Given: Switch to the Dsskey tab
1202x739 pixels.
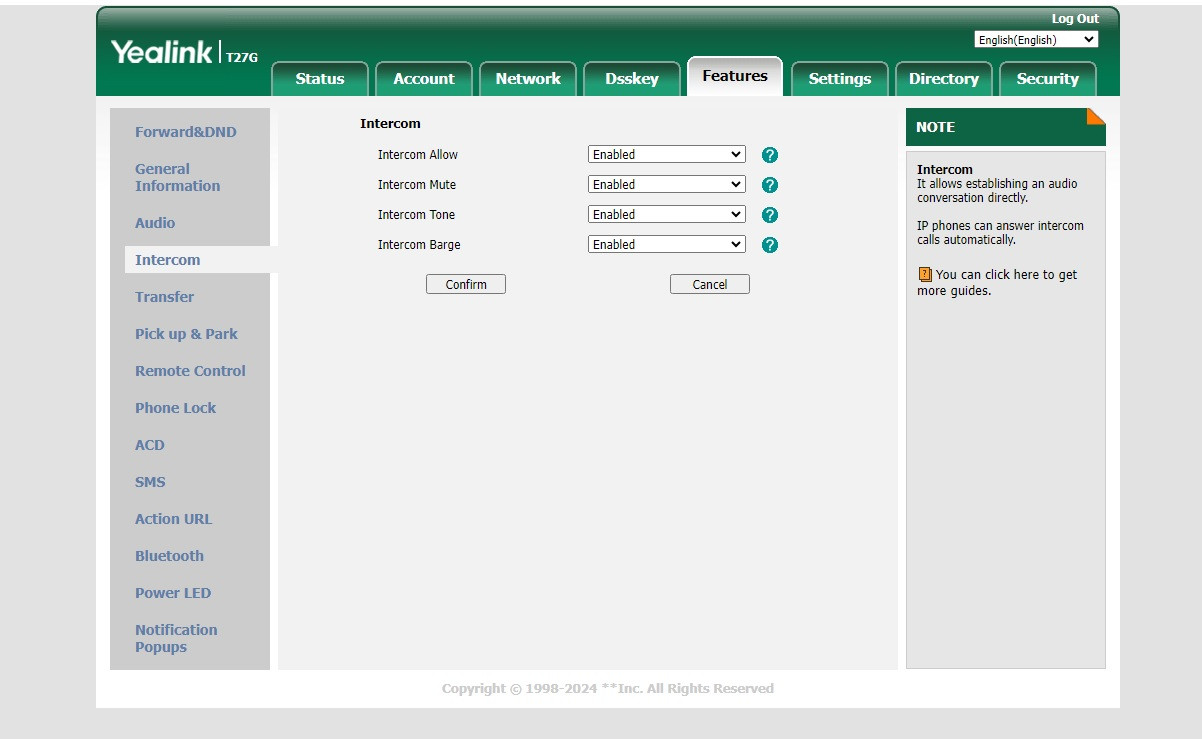Looking at the screenshot, I should coord(631,79).
